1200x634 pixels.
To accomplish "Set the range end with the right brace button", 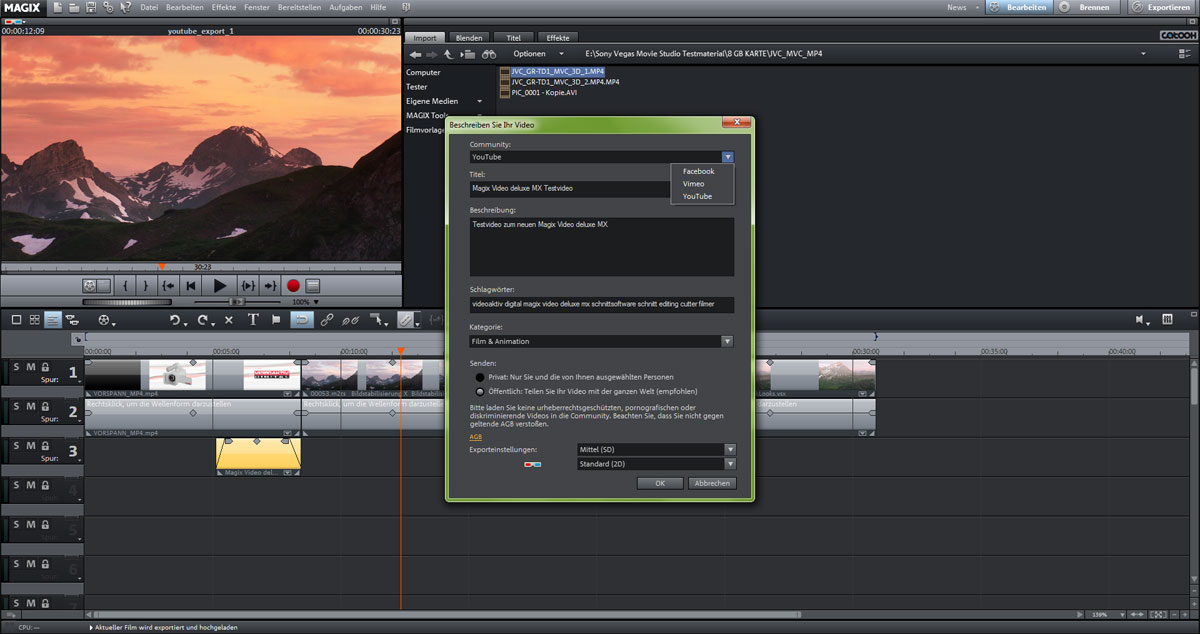I will [145, 286].
